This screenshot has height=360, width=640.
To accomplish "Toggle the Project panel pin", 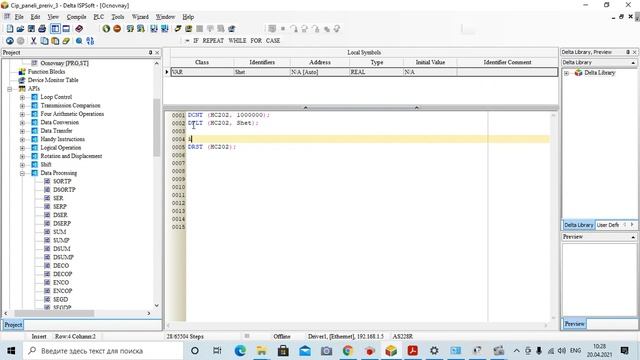I will click(x=150, y=53).
